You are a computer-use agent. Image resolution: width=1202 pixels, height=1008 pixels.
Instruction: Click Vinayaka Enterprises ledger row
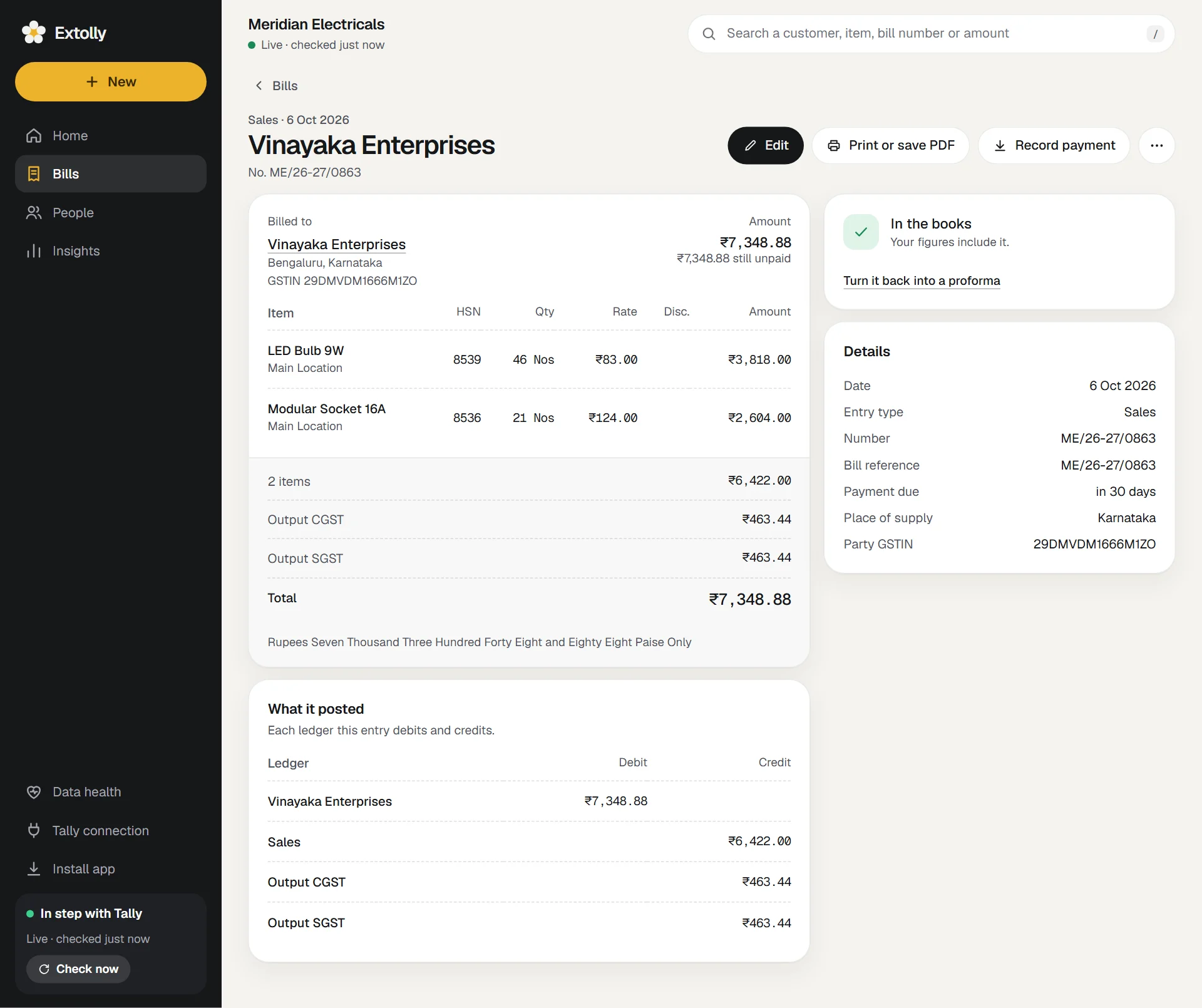[x=529, y=801]
